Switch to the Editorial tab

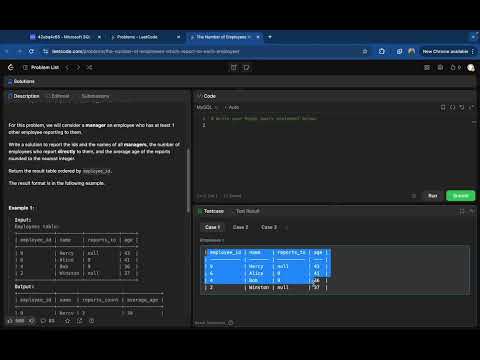[58, 96]
